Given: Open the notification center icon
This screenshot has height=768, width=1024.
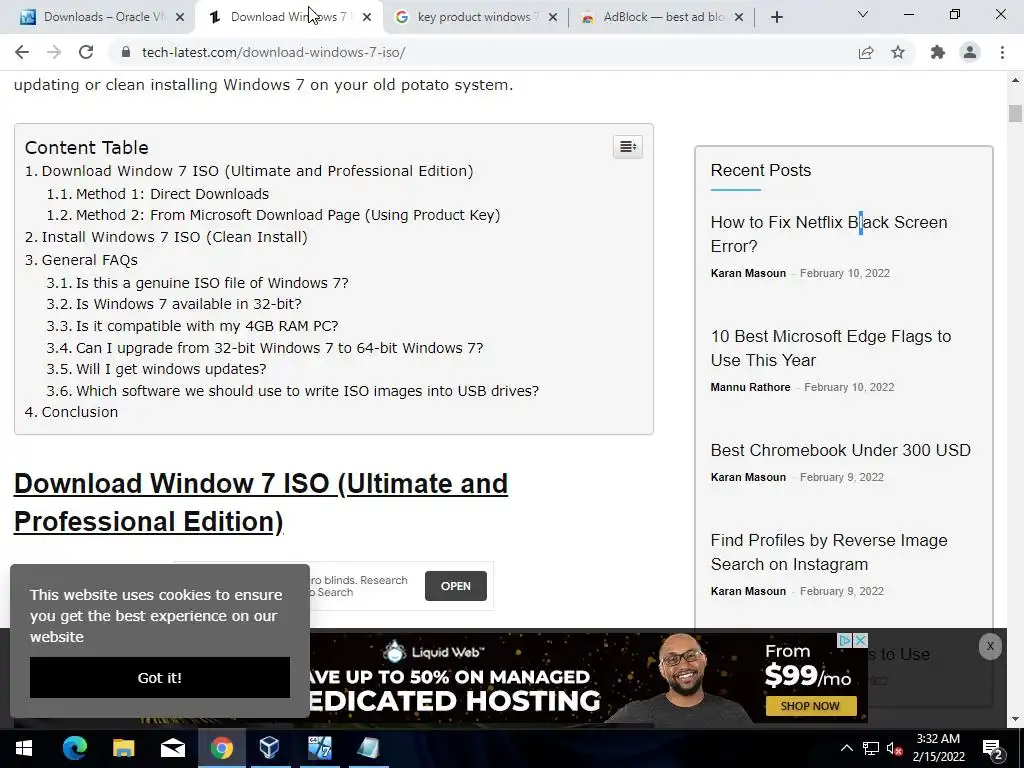Looking at the screenshot, I should click(993, 748).
